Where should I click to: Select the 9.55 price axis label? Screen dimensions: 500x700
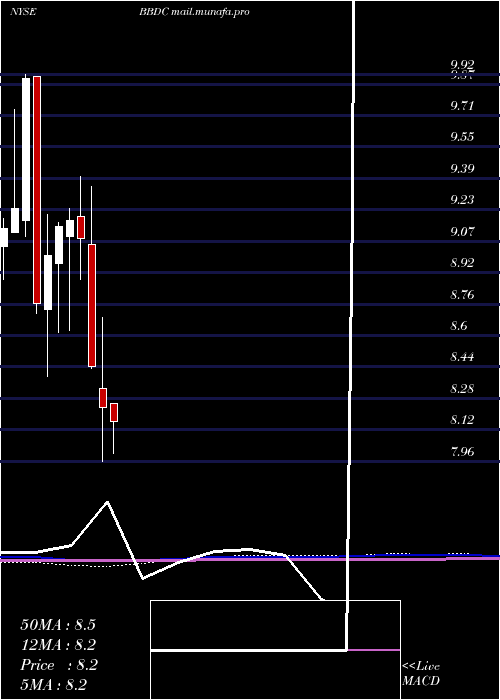pyautogui.click(x=462, y=137)
